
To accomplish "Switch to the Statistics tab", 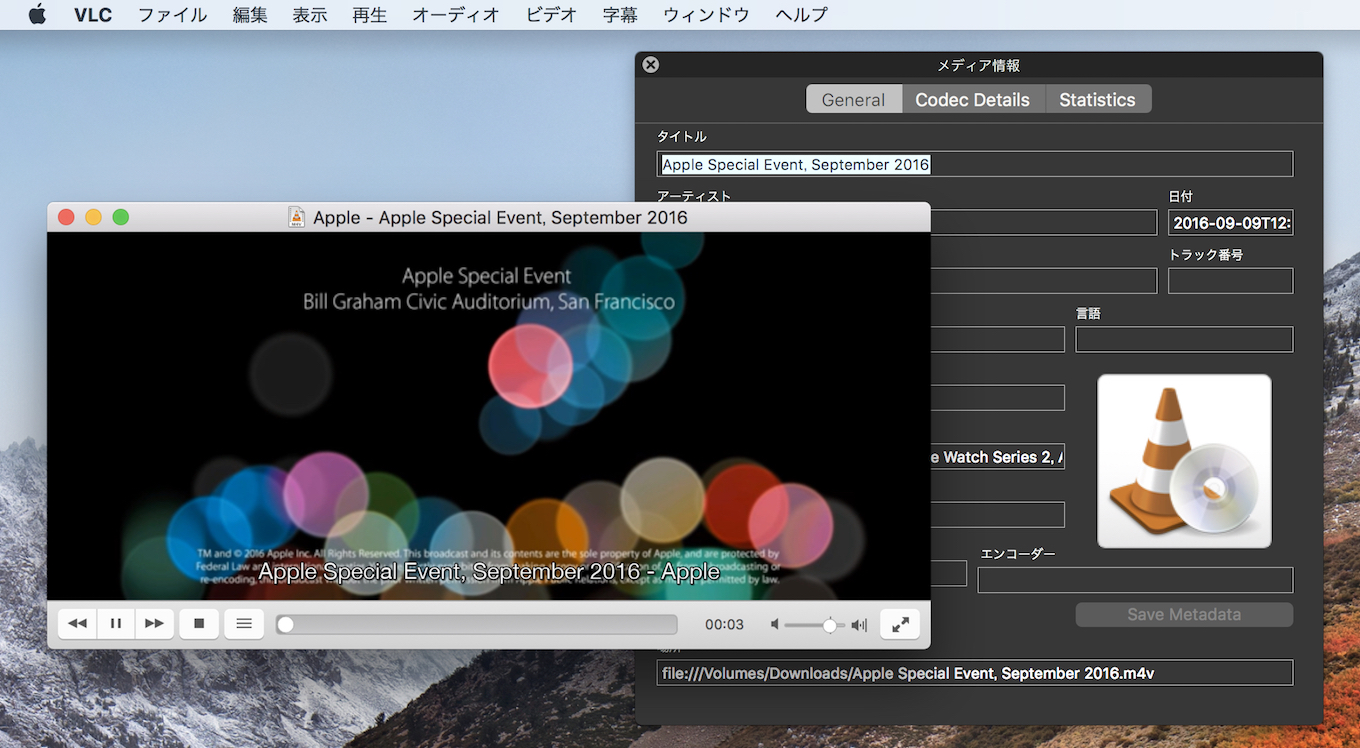I will tap(1097, 100).
